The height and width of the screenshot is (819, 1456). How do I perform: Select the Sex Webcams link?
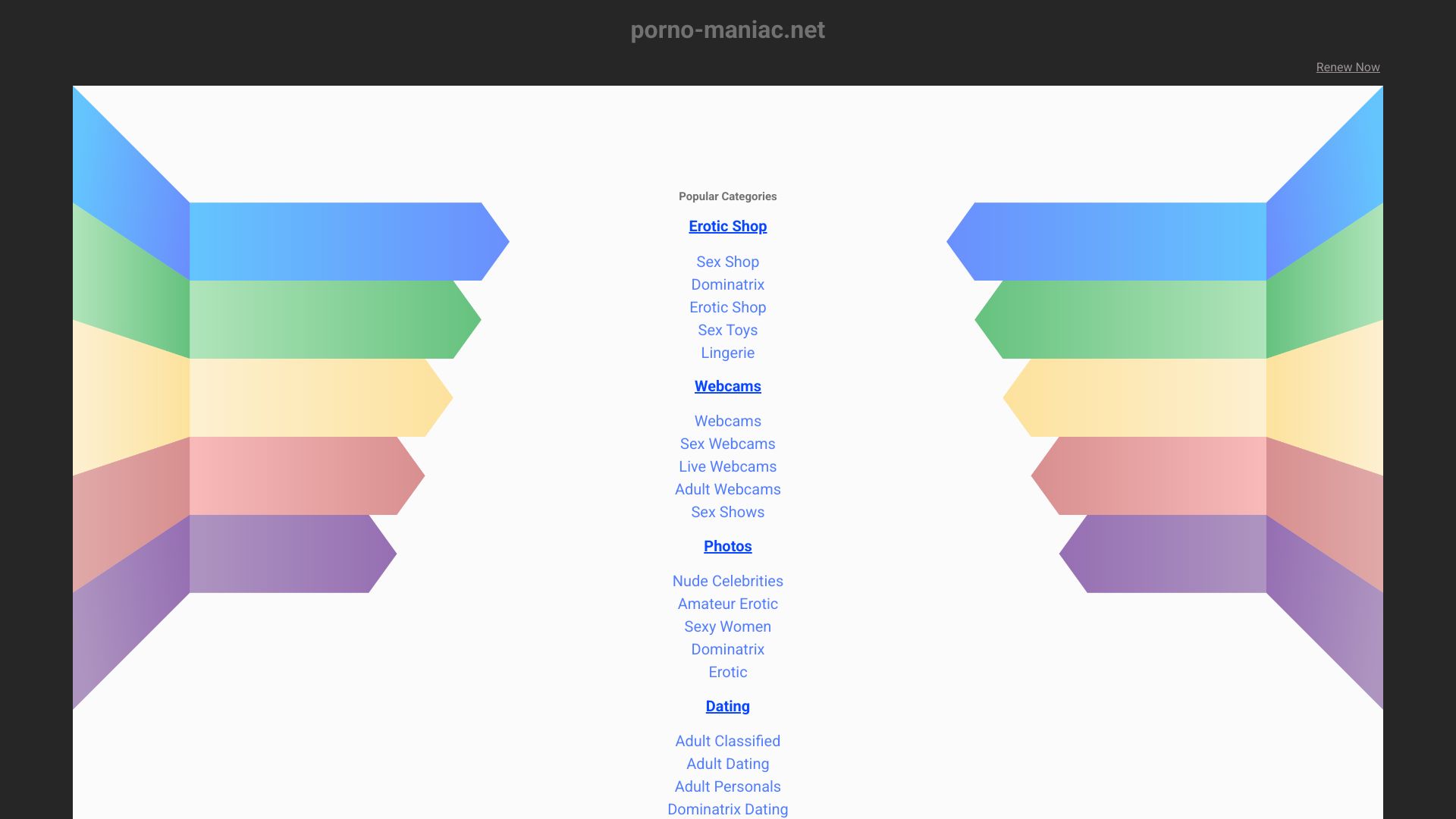(x=727, y=444)
